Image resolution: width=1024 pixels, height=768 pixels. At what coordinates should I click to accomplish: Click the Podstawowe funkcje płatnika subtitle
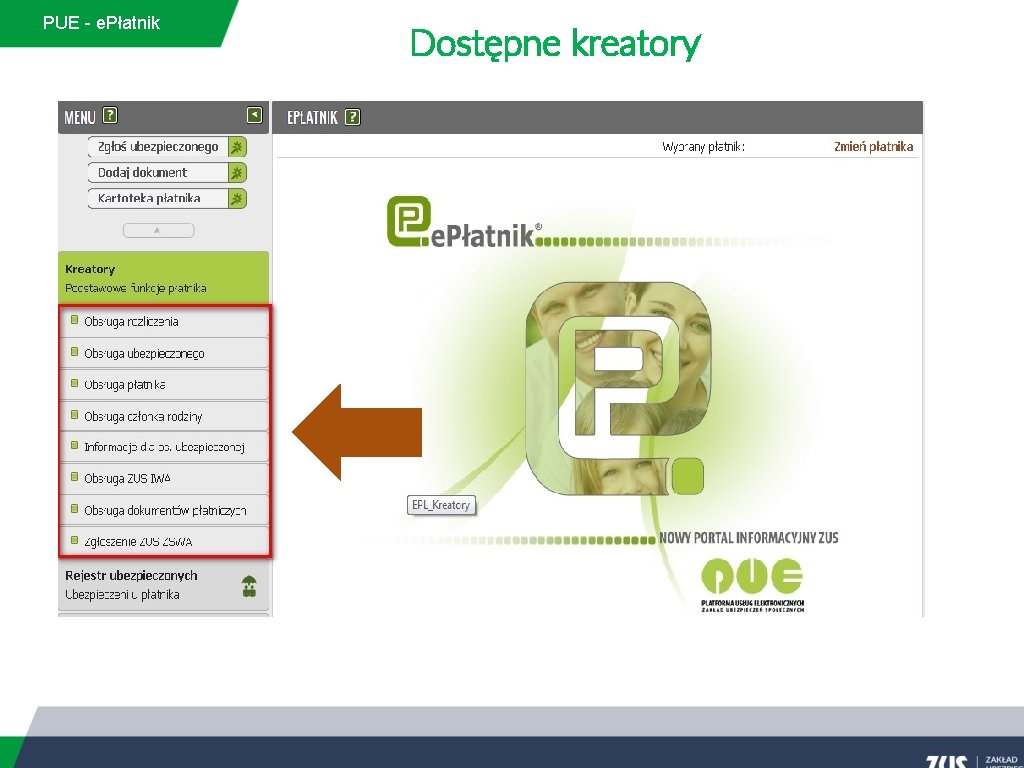[x=136, y=288]
